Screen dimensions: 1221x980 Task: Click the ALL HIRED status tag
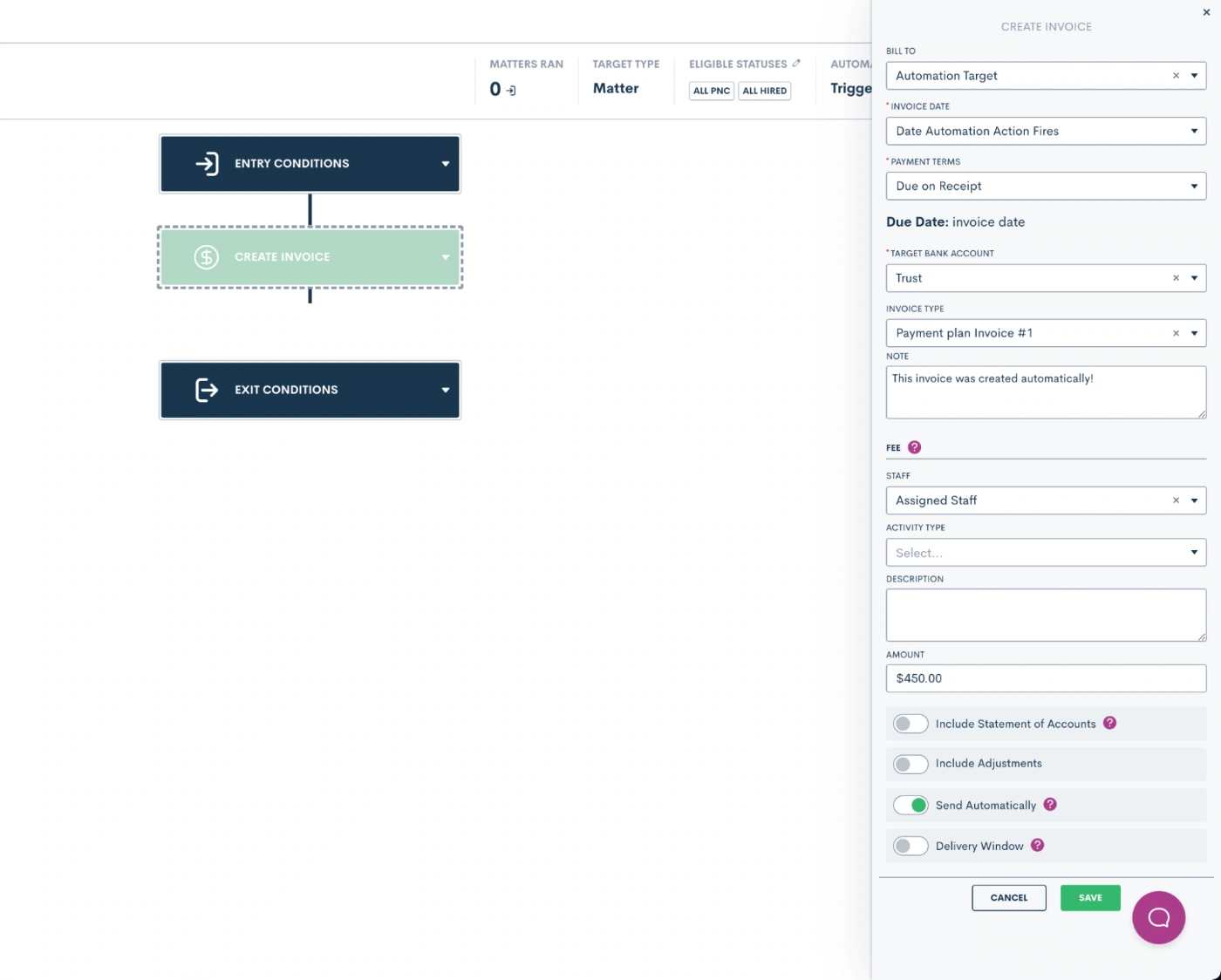(x=765, y=91)
